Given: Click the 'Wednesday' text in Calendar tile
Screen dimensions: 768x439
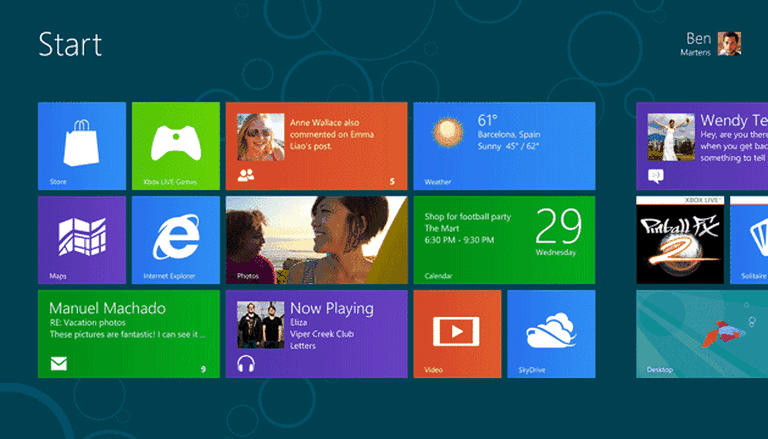Looking at the screenshot, I should [556, 252].
